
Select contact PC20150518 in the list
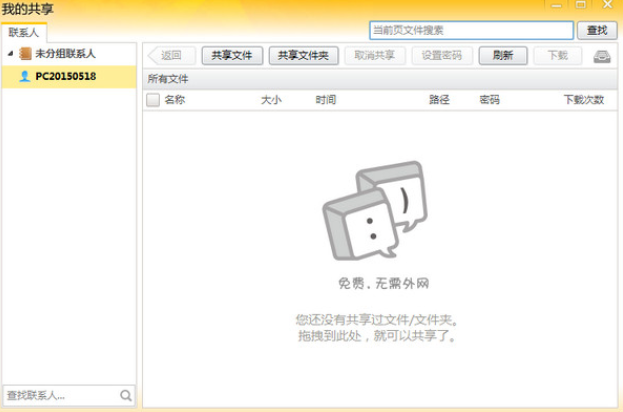pos(66,76)
